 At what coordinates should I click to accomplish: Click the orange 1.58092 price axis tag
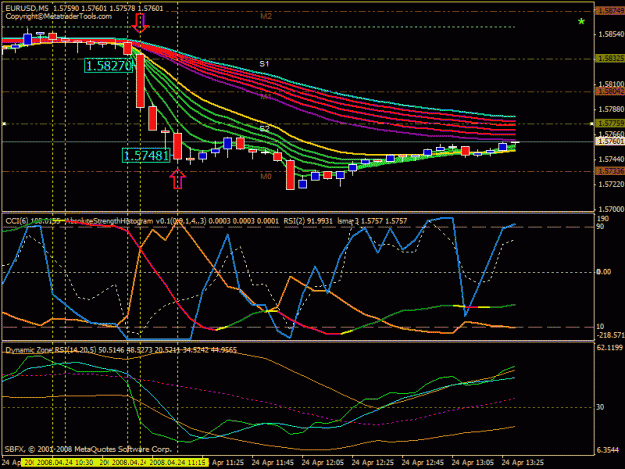610,92
